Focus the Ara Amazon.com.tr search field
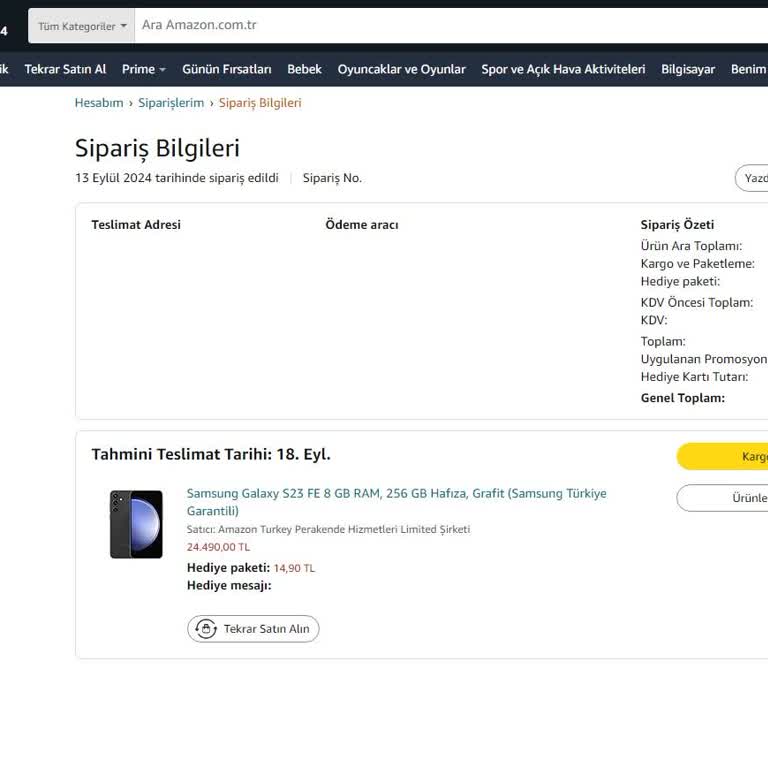 coord(451,25)
